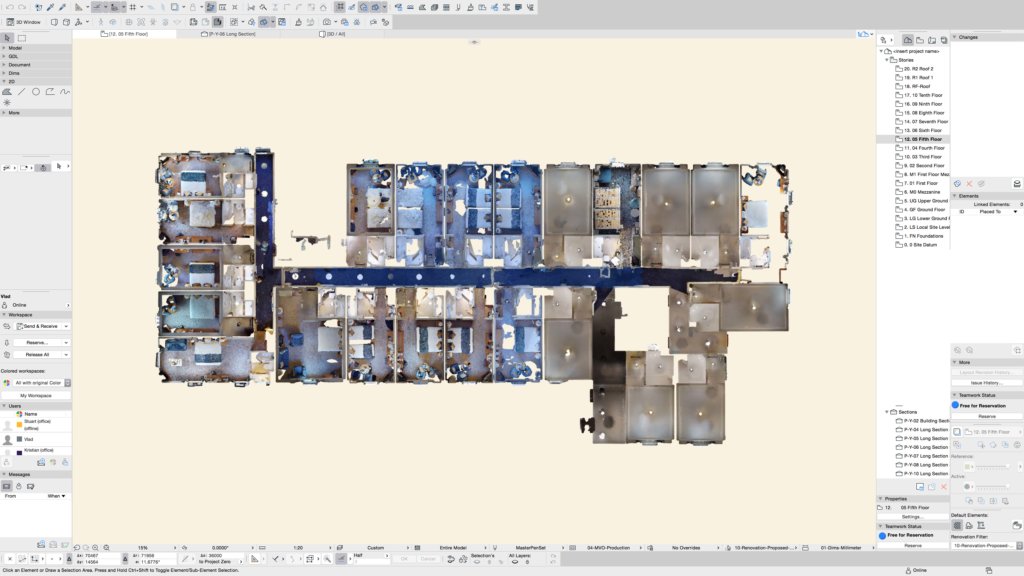This screenshot has width=1024, height=576.
Task: Switch to the 3D / All tab
Action: coord(337,34)
